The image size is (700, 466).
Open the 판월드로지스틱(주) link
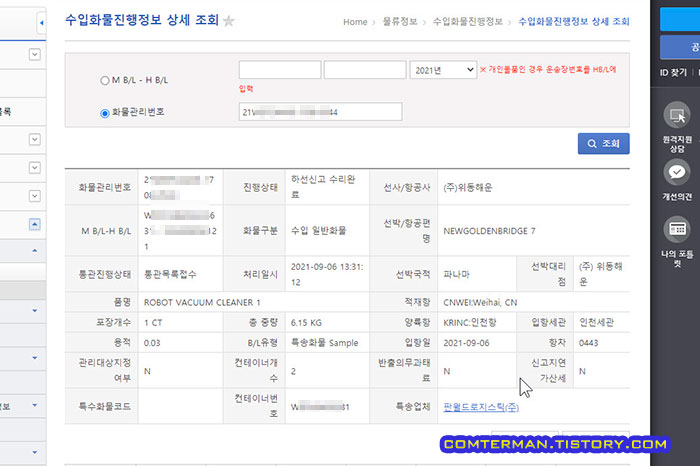coord(481,407)
